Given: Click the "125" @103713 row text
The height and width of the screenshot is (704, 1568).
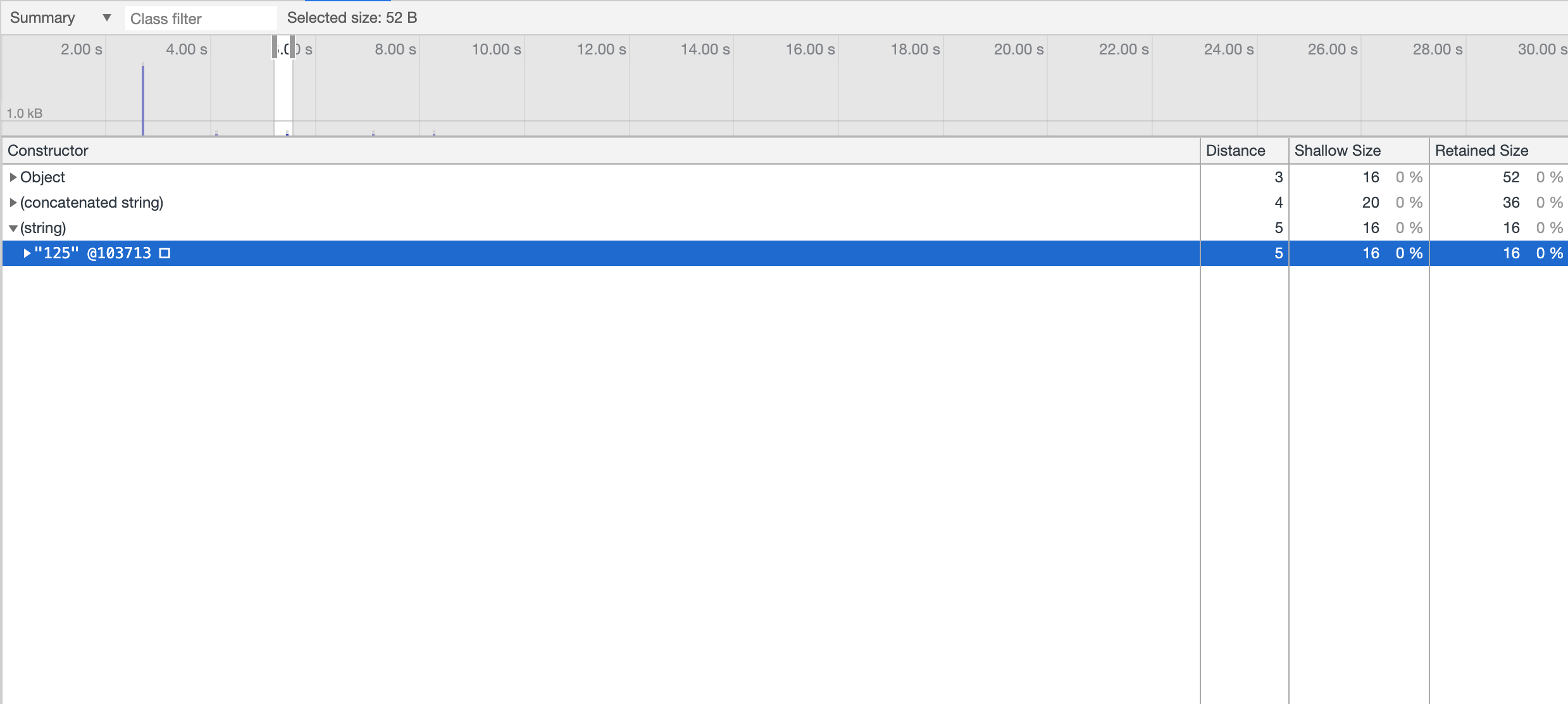Looking at the screenshot, I should point(92,253).
